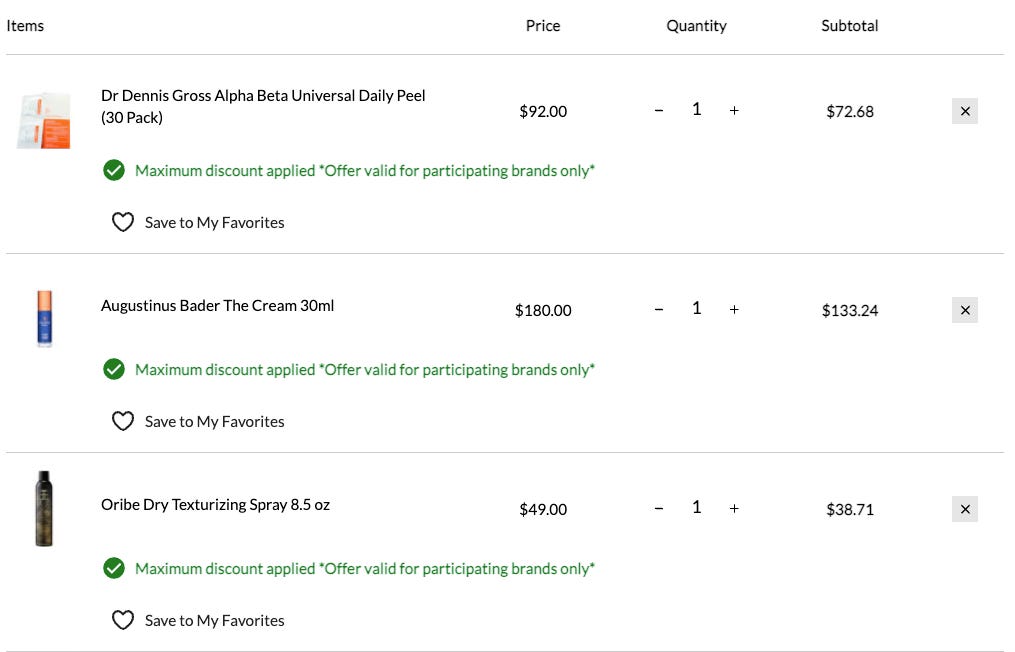Click green checkmark icon beside Oribe discount message

pyautogui.click(x=114, y=568)
